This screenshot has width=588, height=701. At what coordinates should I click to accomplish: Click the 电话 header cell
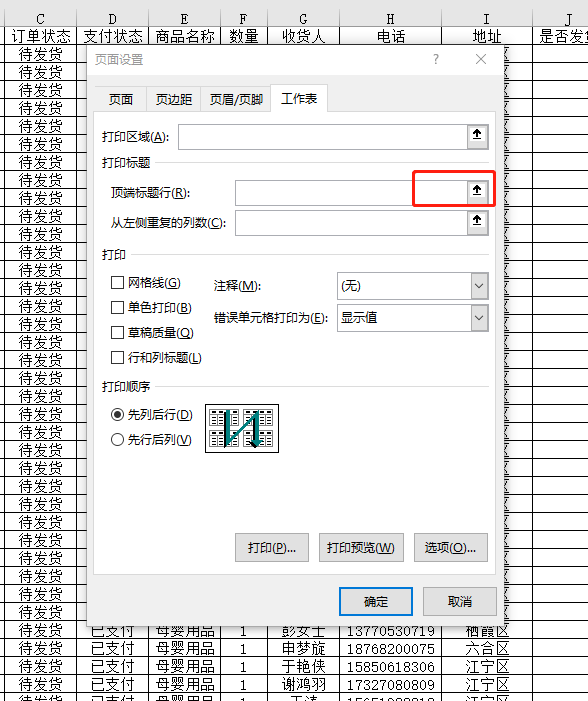click(390, 36)
